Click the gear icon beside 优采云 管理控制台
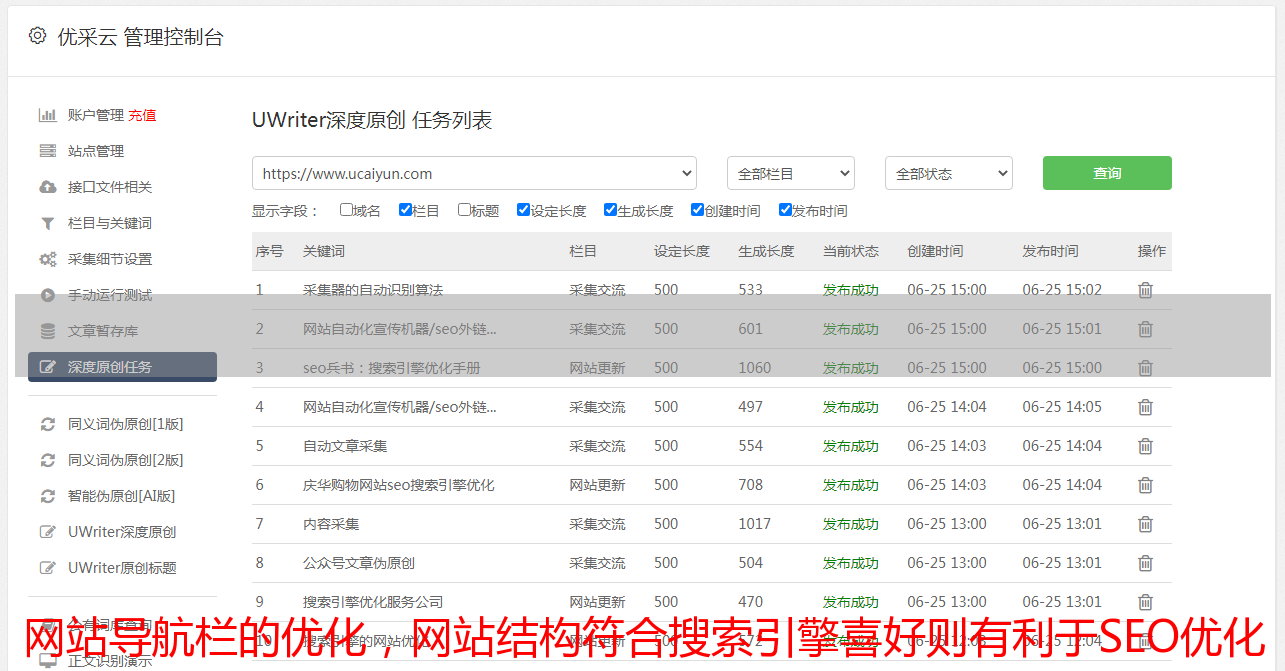The width and height of the screenshot is (1285, 671). 37,36
